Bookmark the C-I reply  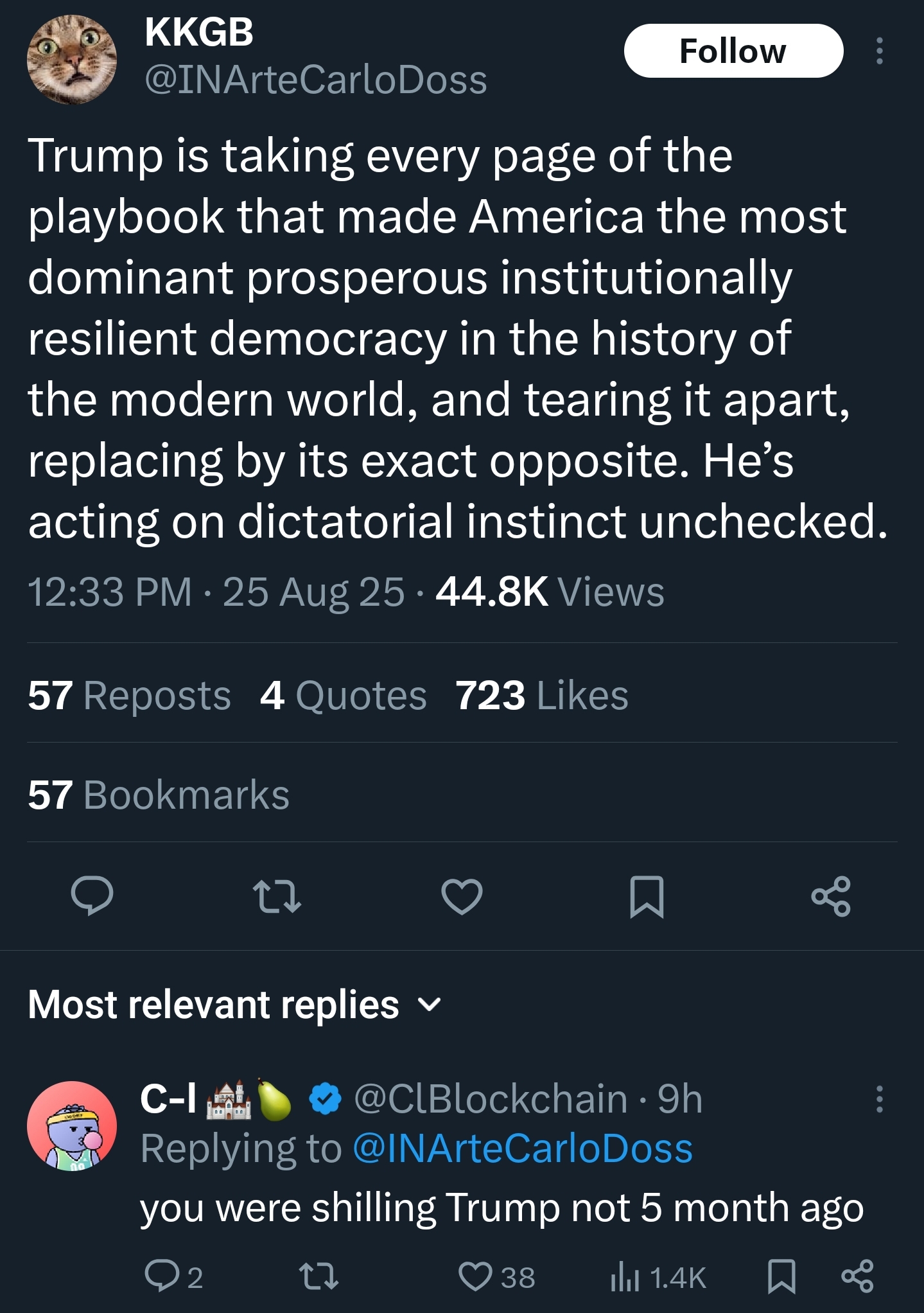pos(781,1276)
